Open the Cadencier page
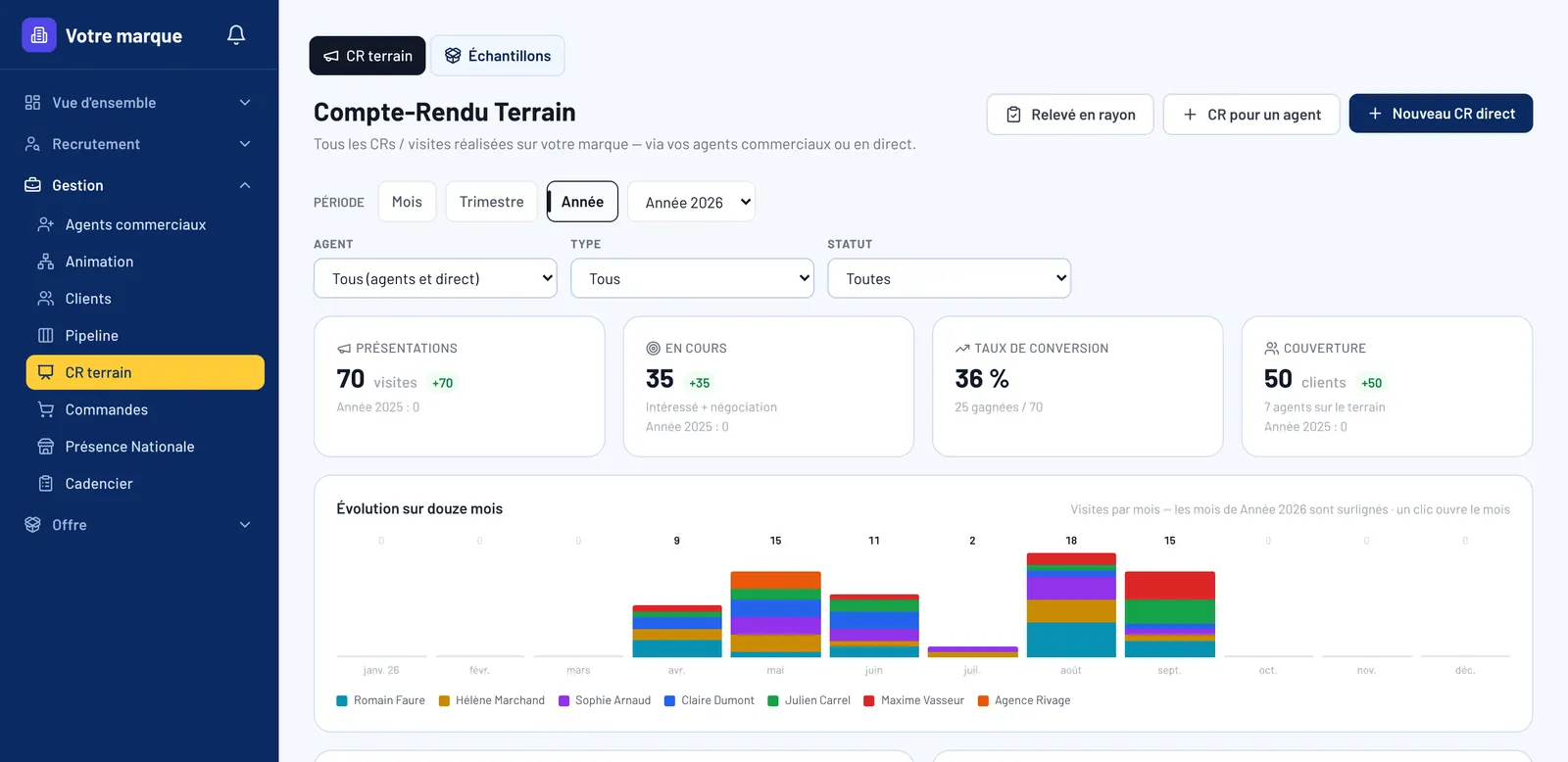 click(145, 484)
